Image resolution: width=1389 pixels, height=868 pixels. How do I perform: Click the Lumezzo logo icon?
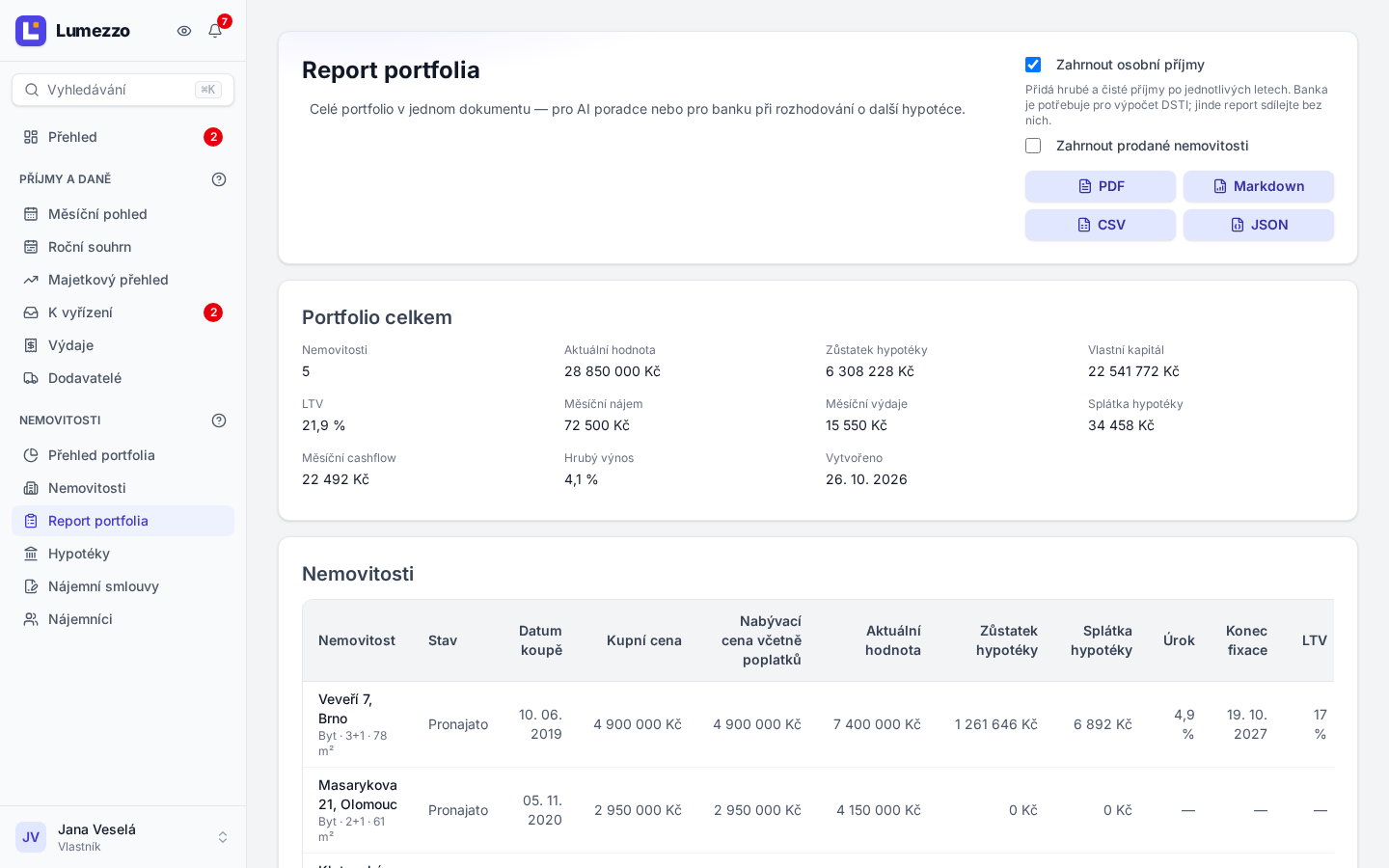(31, 31)
